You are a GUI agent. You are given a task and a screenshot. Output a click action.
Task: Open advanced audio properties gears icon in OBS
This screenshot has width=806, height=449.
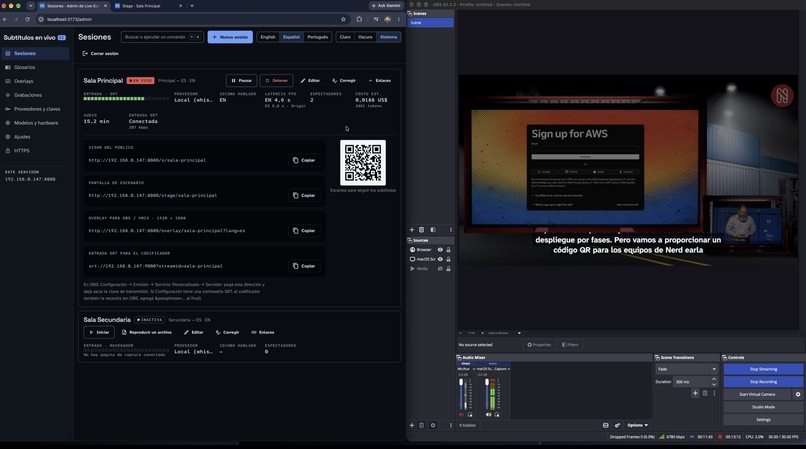click(617, 425)
